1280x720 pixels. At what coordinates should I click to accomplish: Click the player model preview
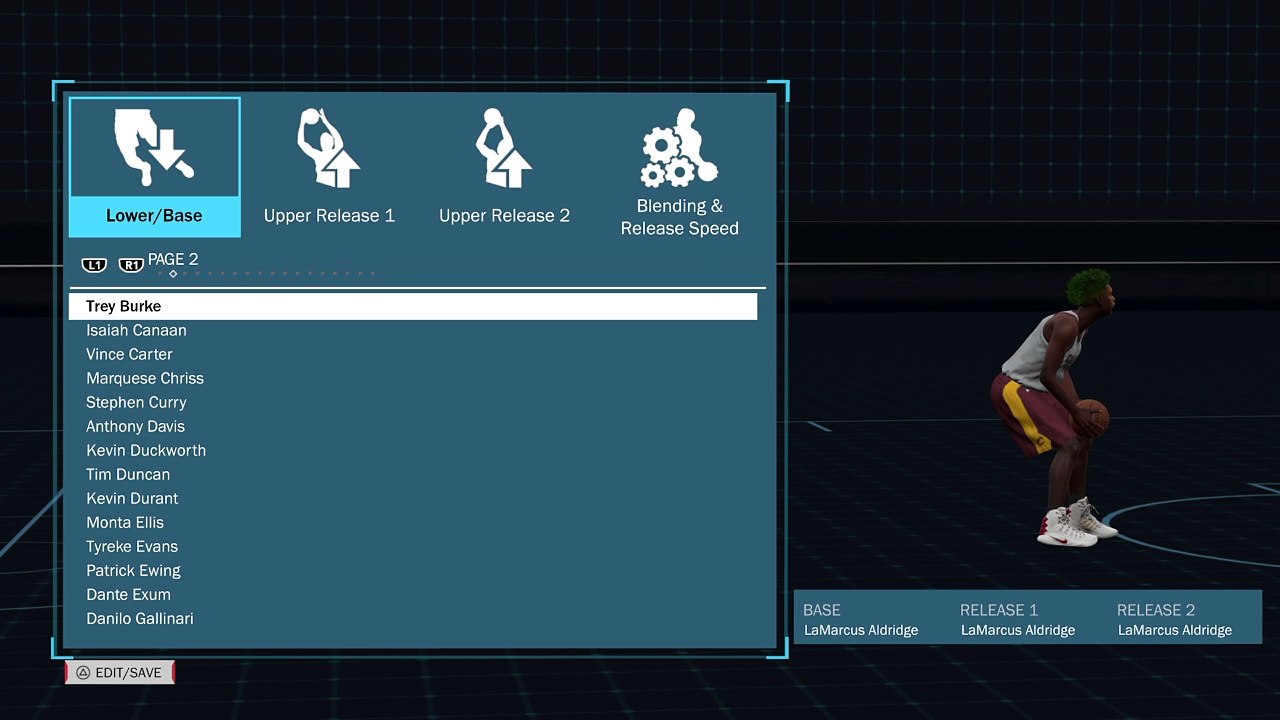(1055, 408)
